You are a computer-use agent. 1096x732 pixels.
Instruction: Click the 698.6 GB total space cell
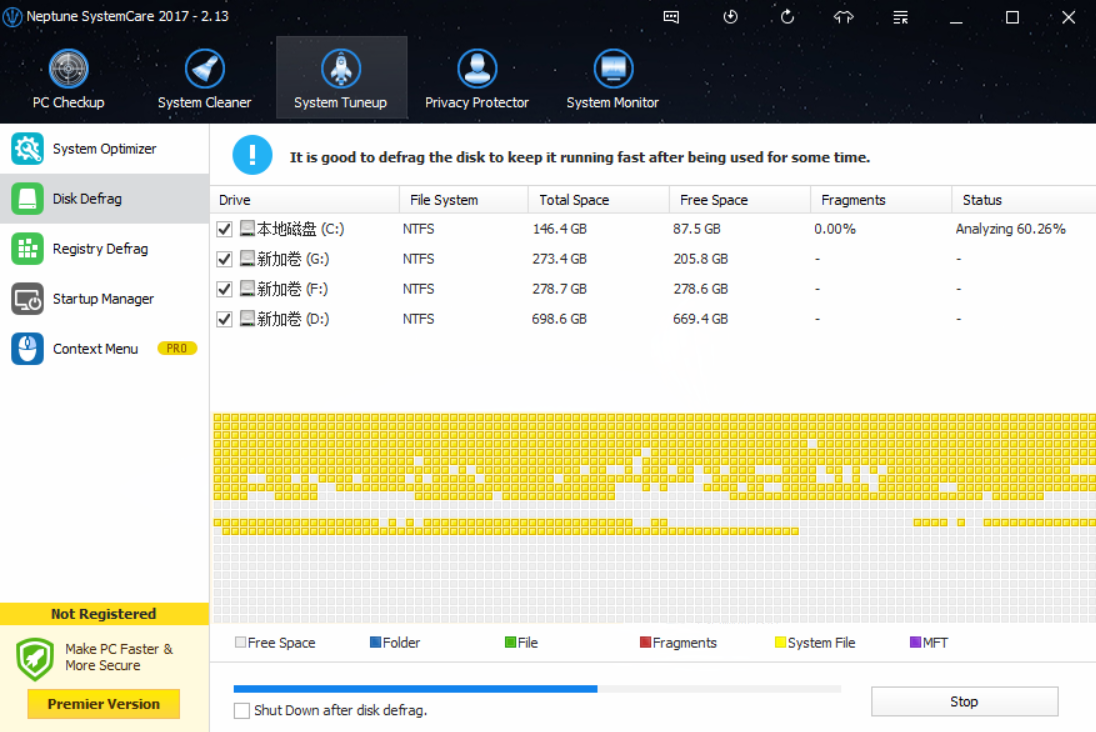(x=559, y=319)
